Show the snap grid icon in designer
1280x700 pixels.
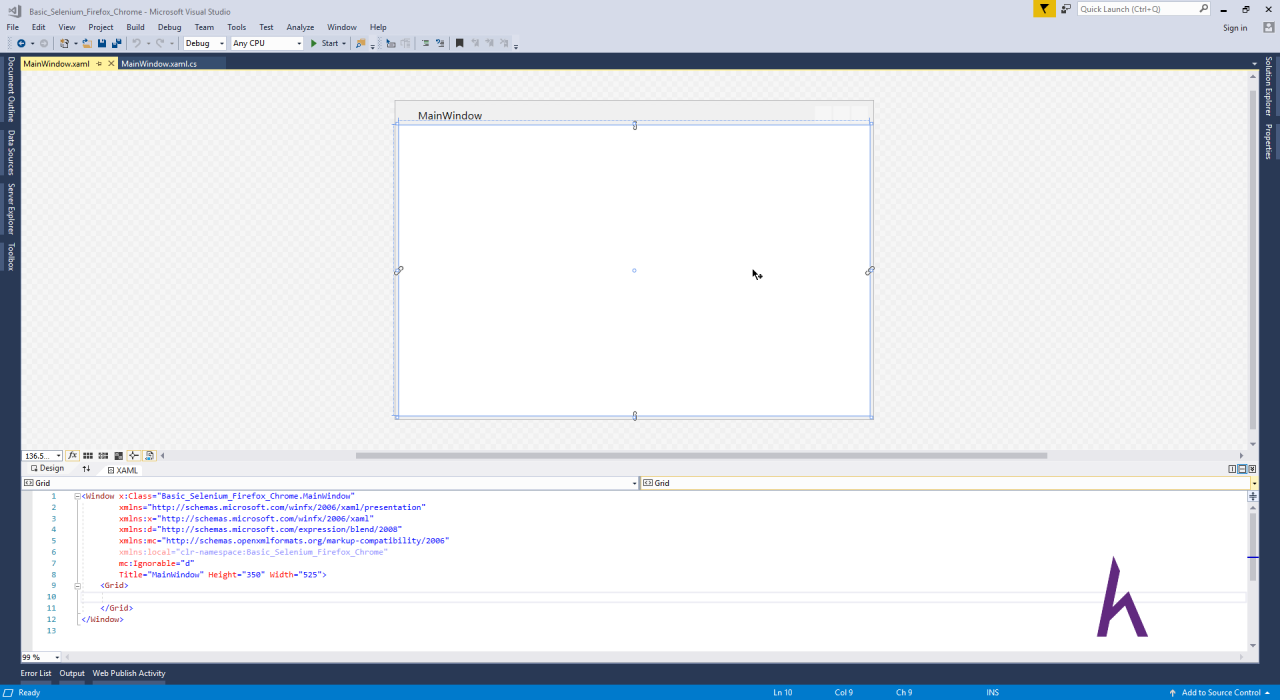(x=88, y=455)
